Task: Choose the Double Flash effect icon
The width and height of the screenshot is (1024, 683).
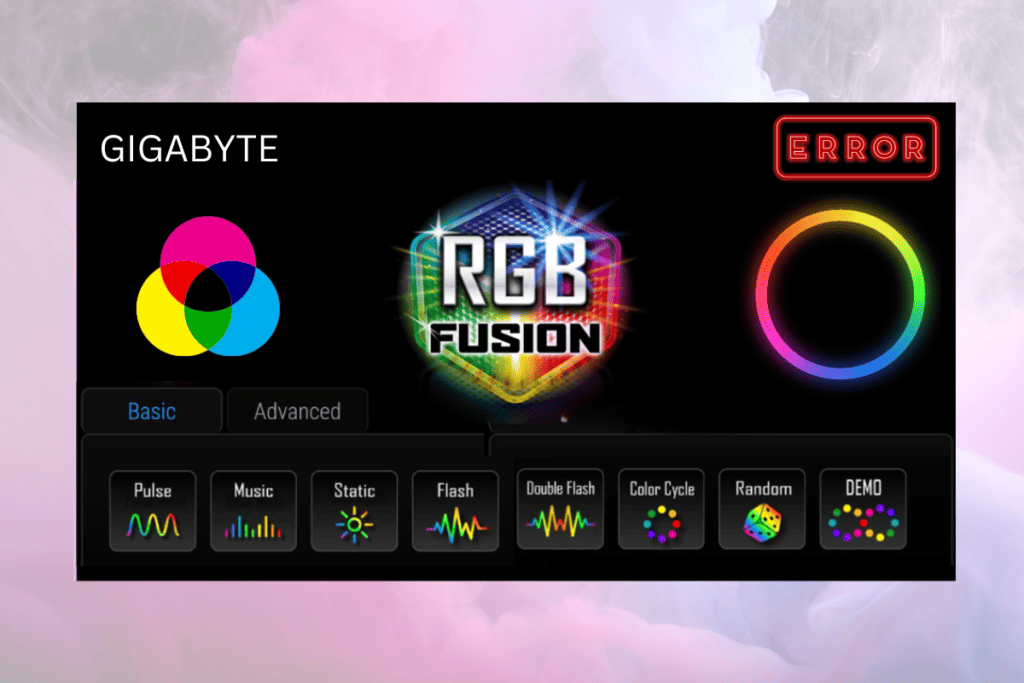Action: coord(560,508)
